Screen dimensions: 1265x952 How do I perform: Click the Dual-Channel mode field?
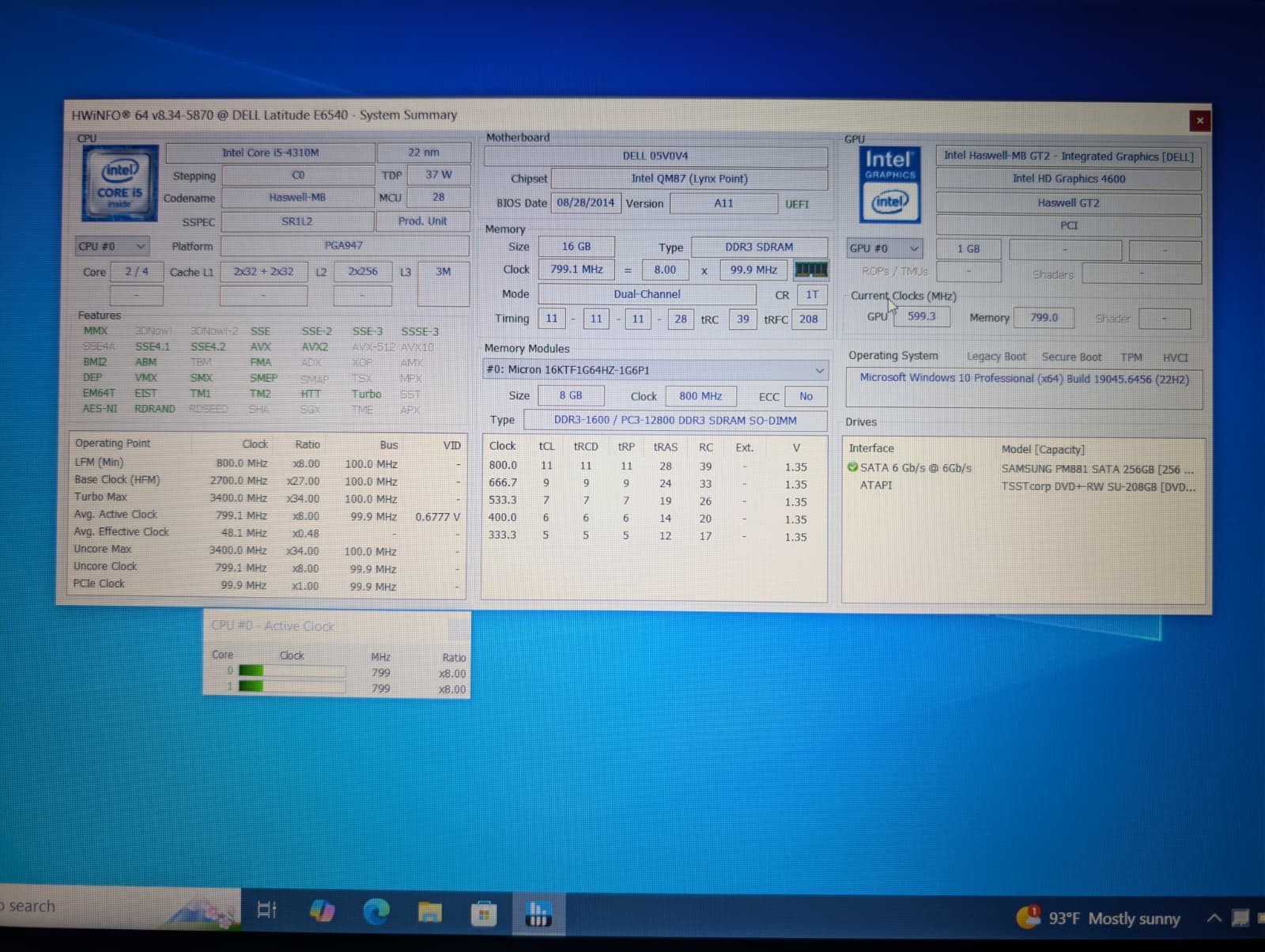(x=647, y=294)
